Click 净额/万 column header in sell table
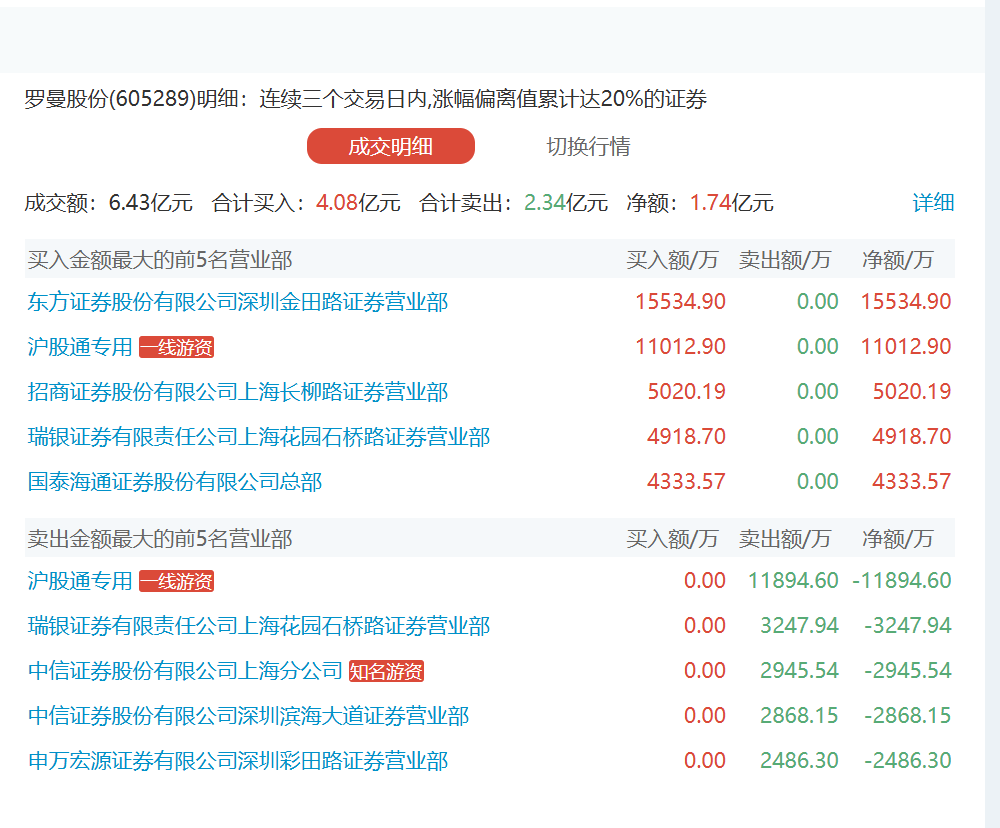The image size is (1000, 828). [897, 540]
